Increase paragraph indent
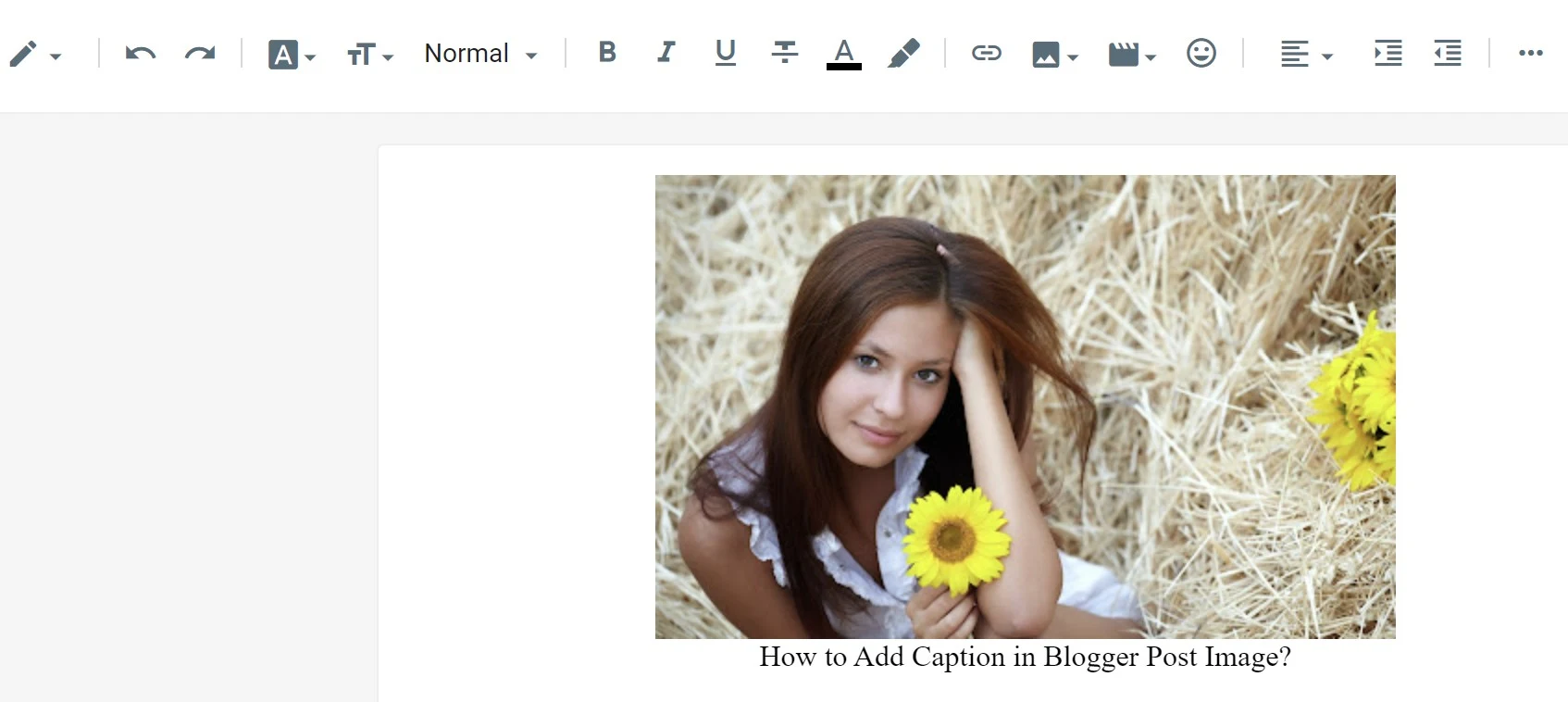1568x702 pixels. tap(1388, 53)
